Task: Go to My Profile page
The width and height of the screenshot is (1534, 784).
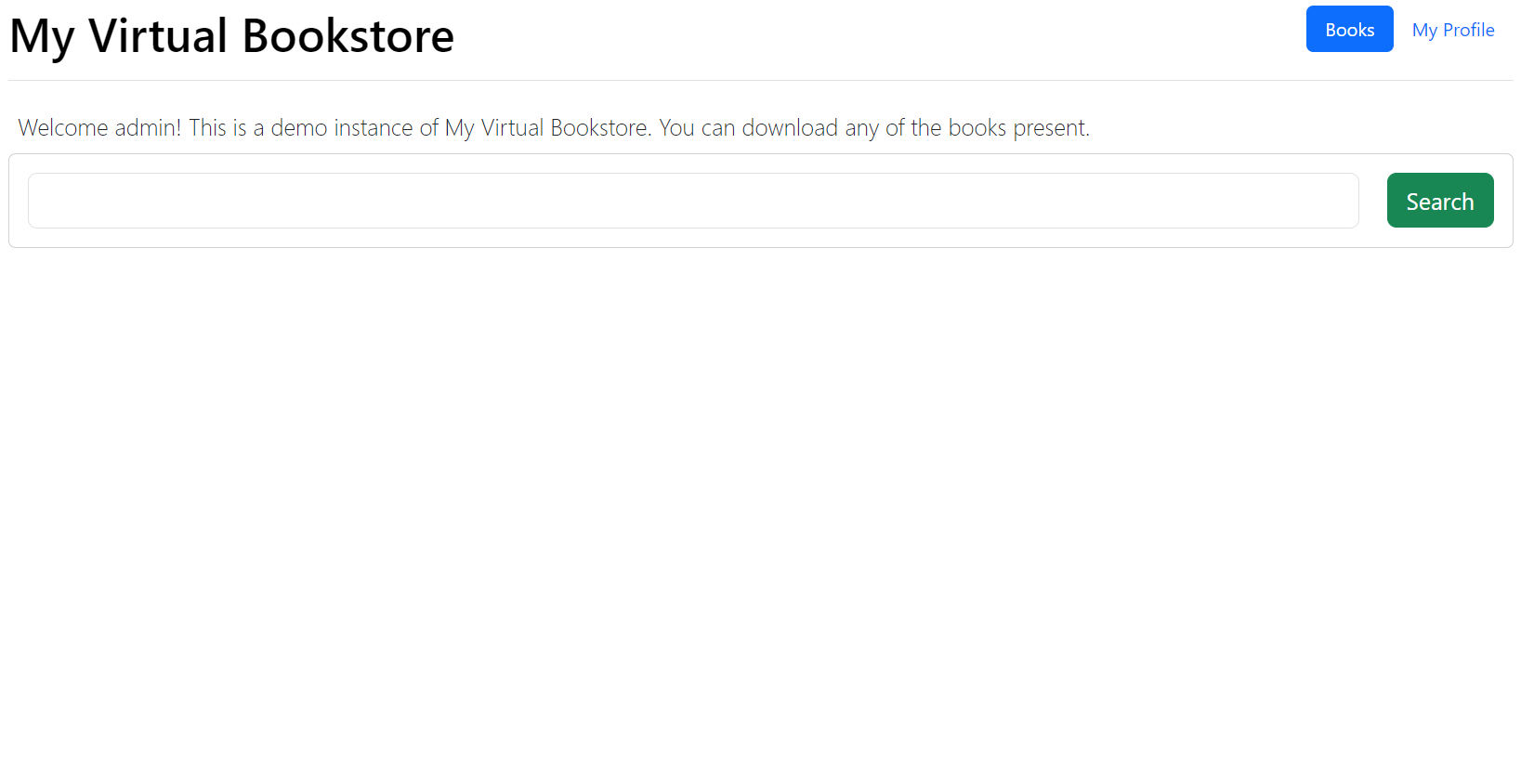Action: pos(1452,30)
